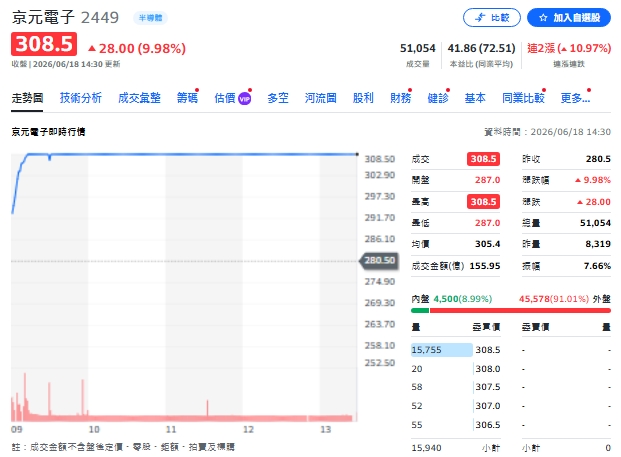
Task: Click the large 308.5 price badge
Action: coord(44,44)
